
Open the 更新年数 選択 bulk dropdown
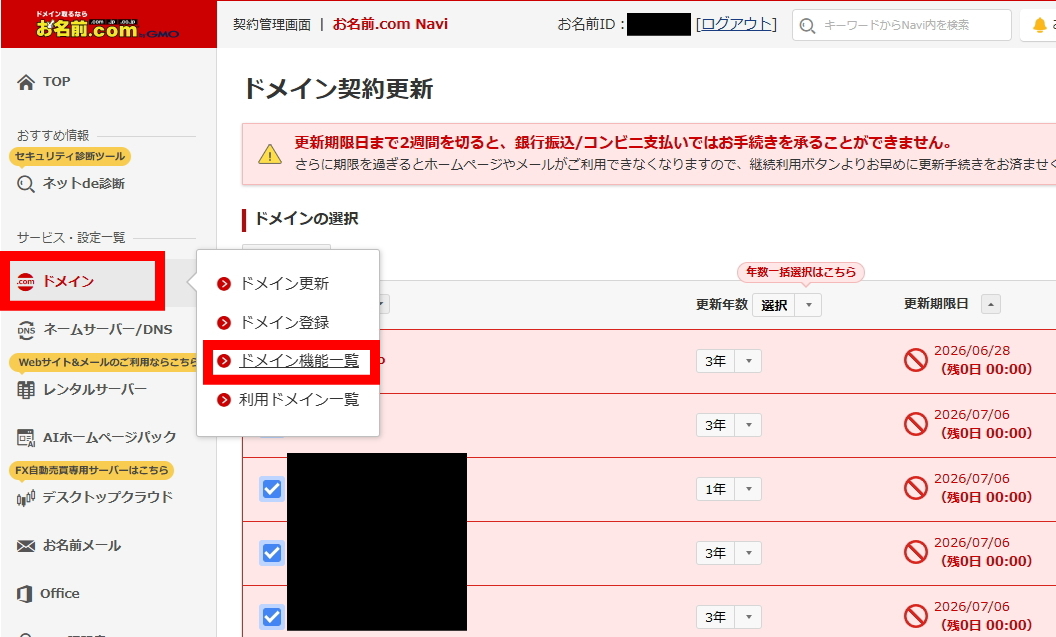(x=787, y=305)
